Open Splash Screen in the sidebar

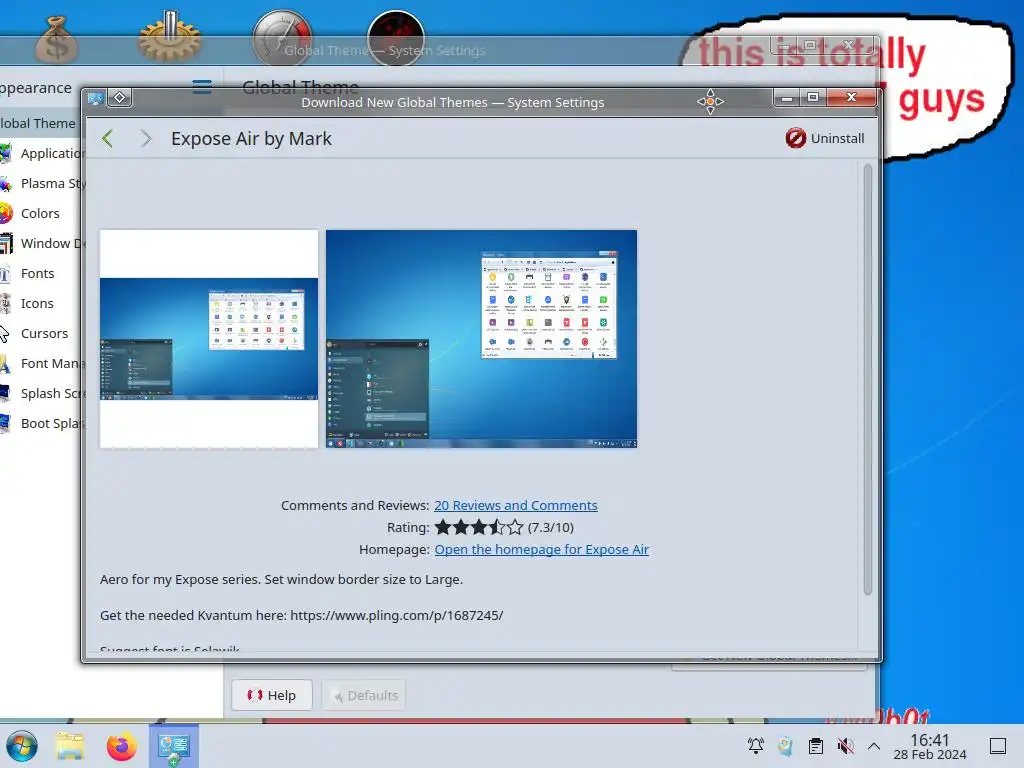40,394
